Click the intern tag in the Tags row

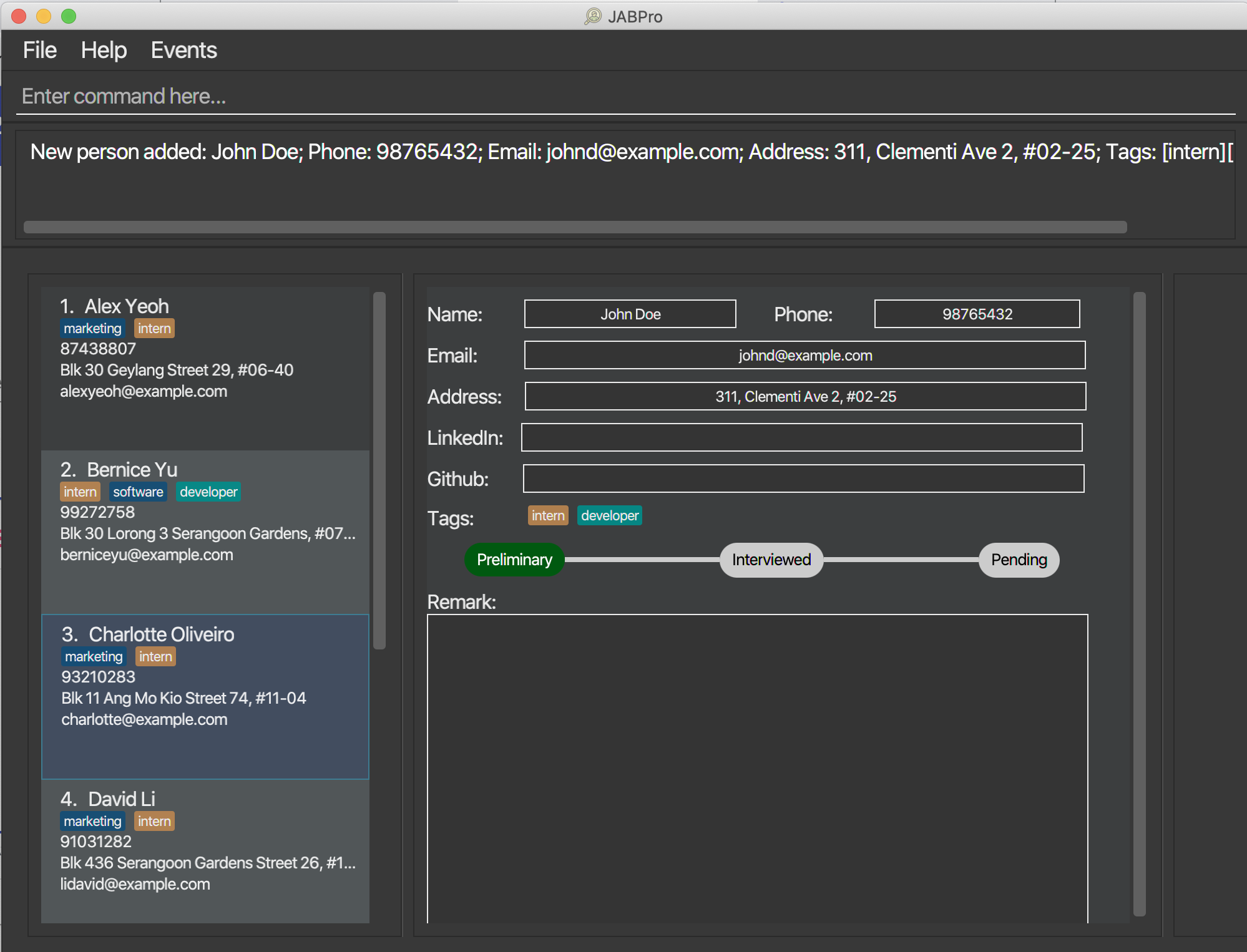(x=547, y=515)
